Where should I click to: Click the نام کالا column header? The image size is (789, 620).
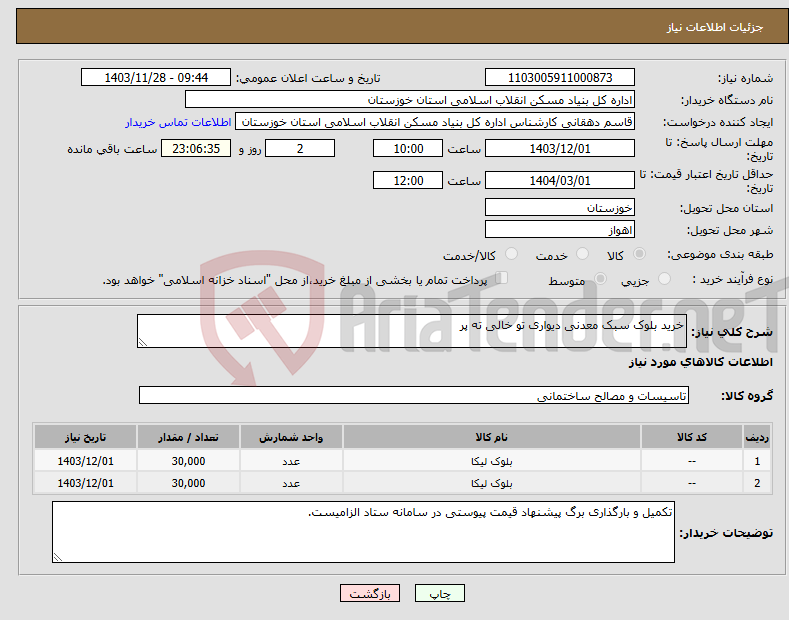tap(492, 437)
